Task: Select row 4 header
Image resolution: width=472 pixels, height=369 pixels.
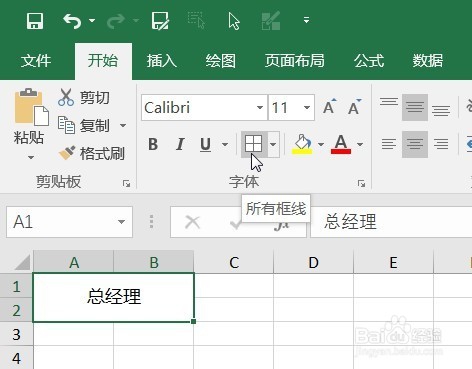Action: [x=16, y=358]
